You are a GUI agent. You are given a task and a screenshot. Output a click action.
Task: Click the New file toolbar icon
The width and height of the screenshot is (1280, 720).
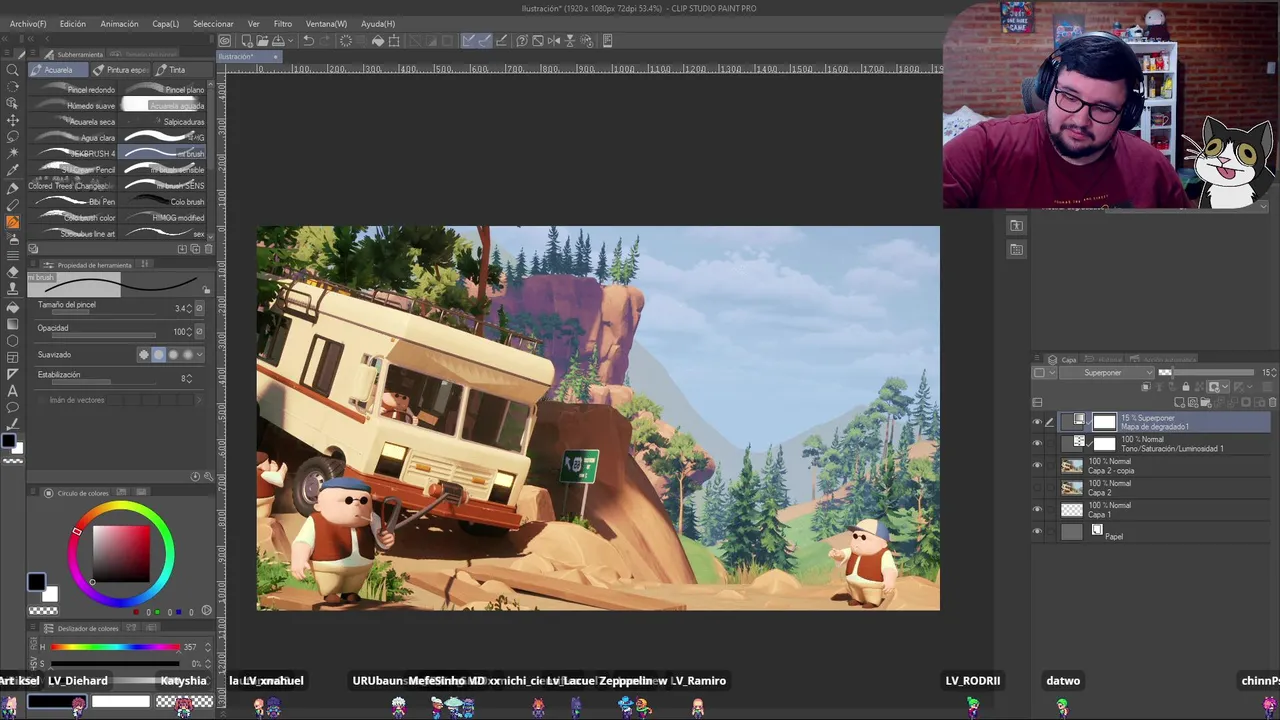coord(246,41)
